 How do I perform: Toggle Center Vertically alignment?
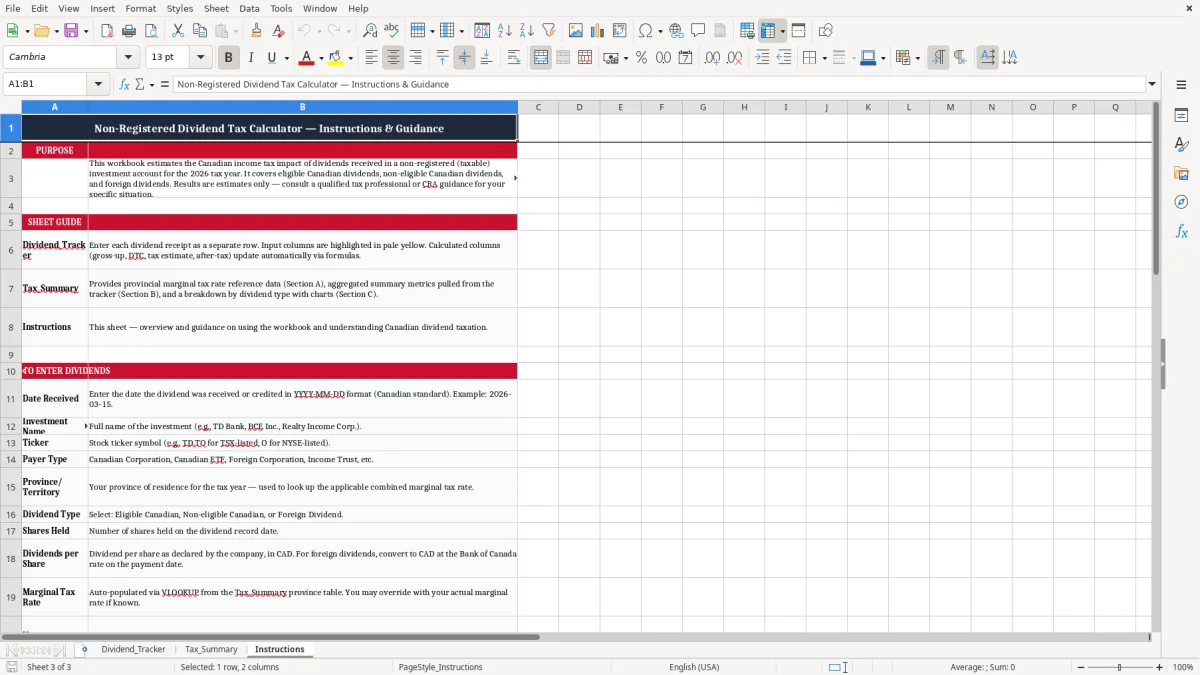pyautogui.click(x=464, y=58)
